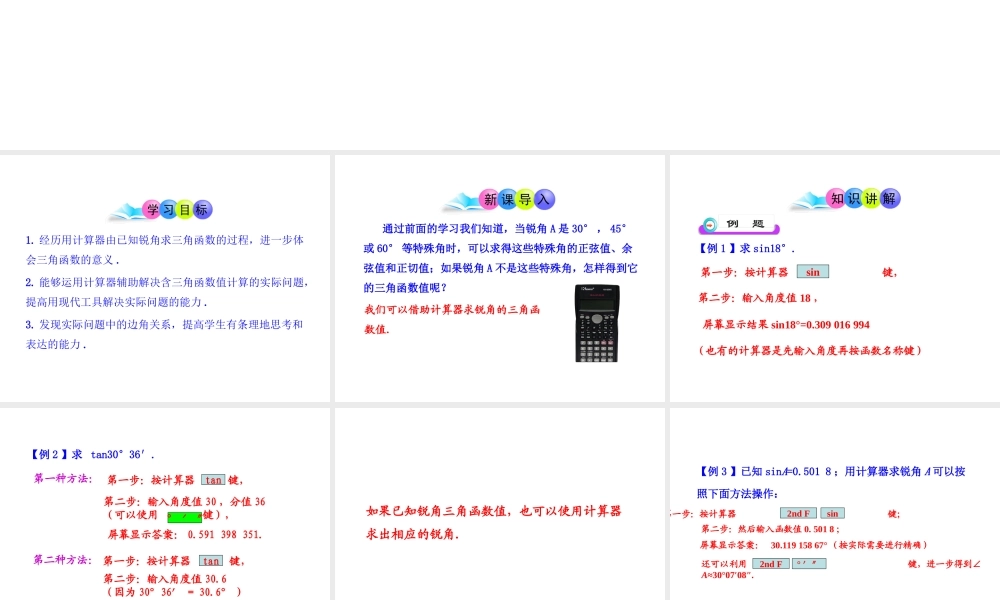
Task: Toggle the 2nd F key box in Example 3
Action: click(797, 513)
